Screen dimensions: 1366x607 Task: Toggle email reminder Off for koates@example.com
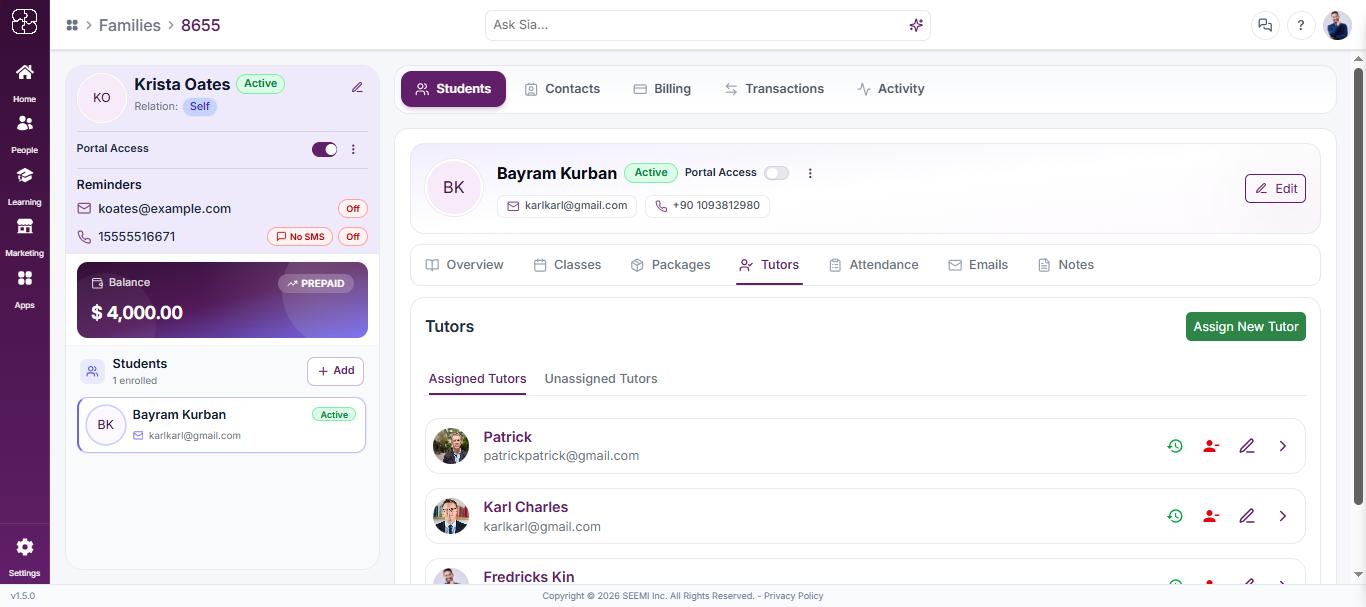pyautogui.click(x=353, y=209)
